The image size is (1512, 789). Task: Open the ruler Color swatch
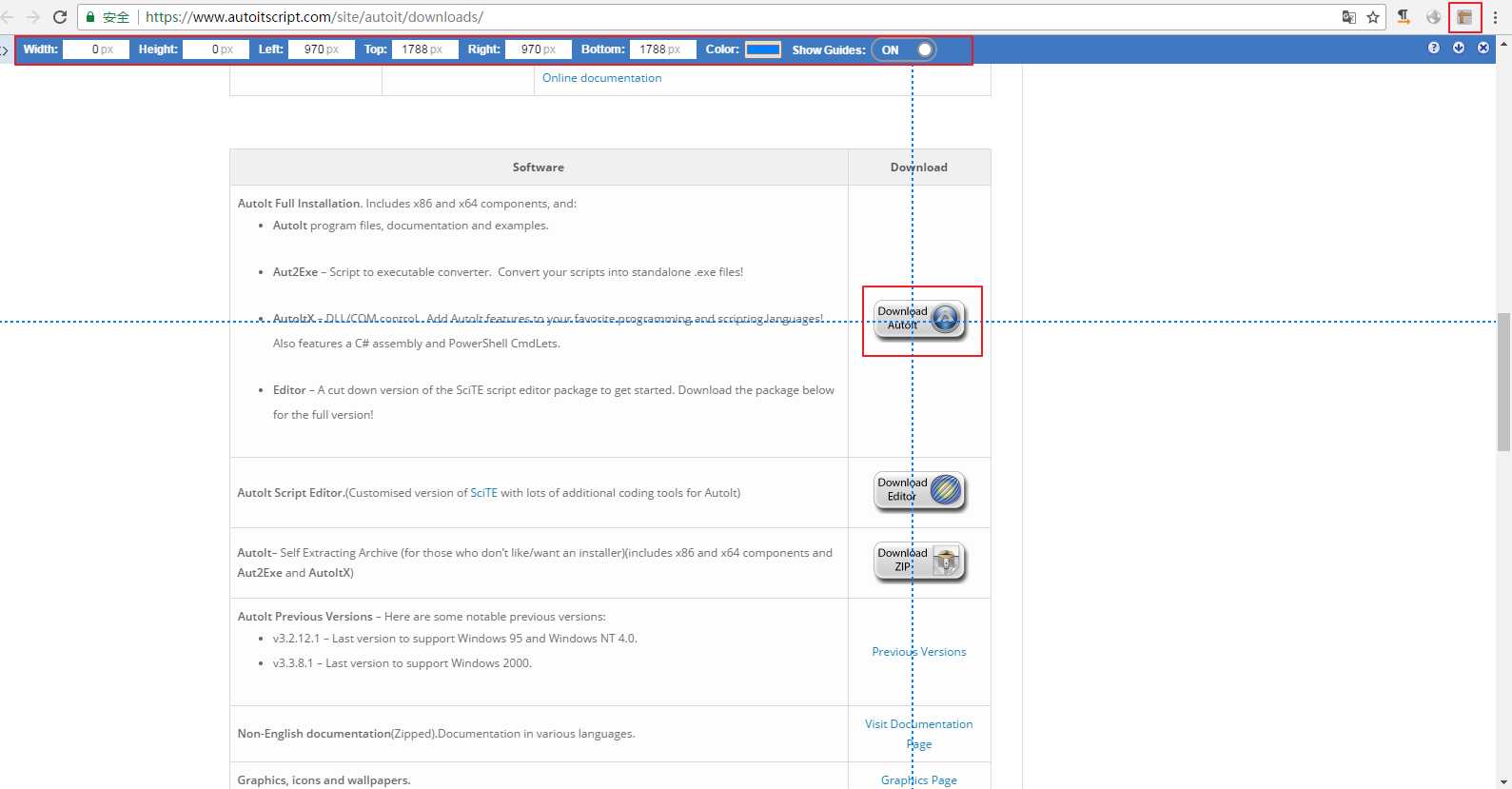coord(763,49)
